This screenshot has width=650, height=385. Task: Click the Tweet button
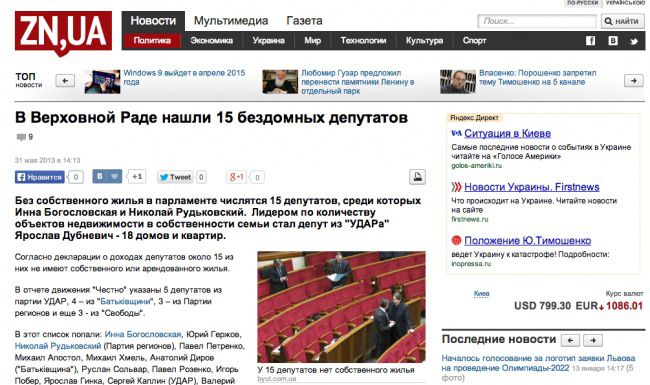(175, 177)
